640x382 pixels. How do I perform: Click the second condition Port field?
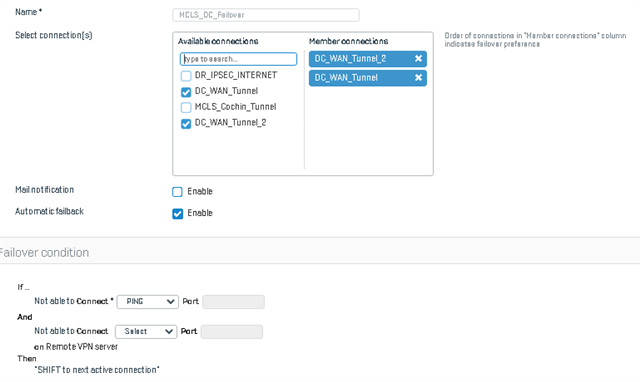232,331
